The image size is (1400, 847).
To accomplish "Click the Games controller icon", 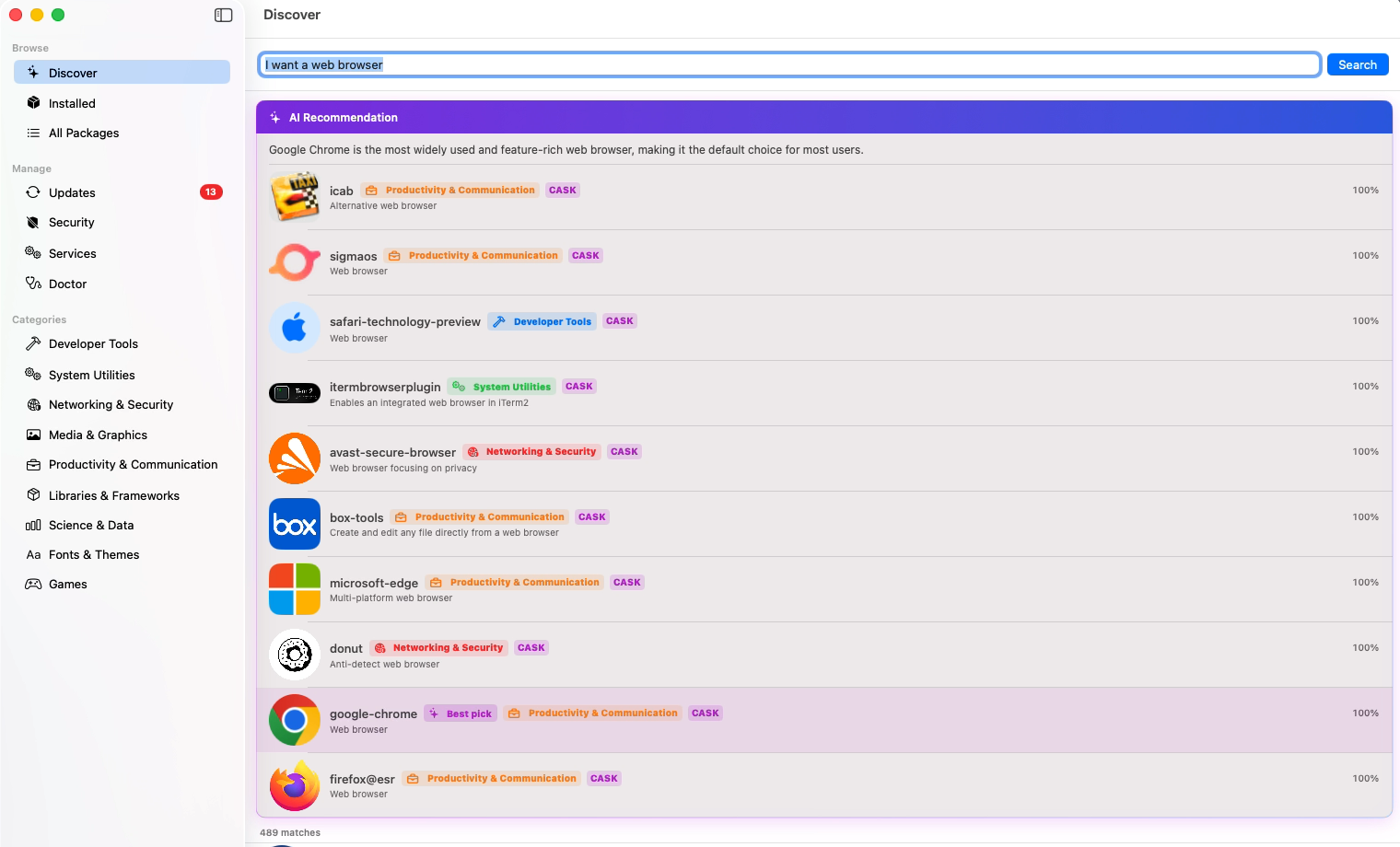I will pos(33,584).
